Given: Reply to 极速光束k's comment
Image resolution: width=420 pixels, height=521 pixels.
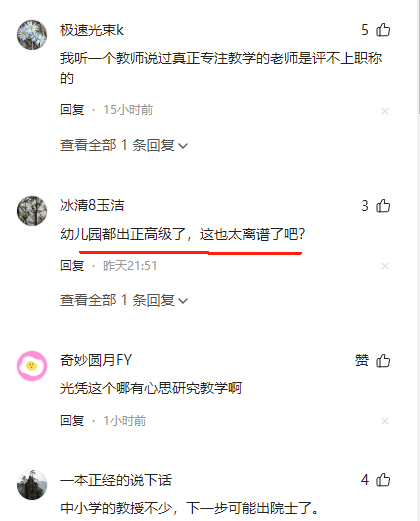Looking at the screenshot, I should pos(72,110).
